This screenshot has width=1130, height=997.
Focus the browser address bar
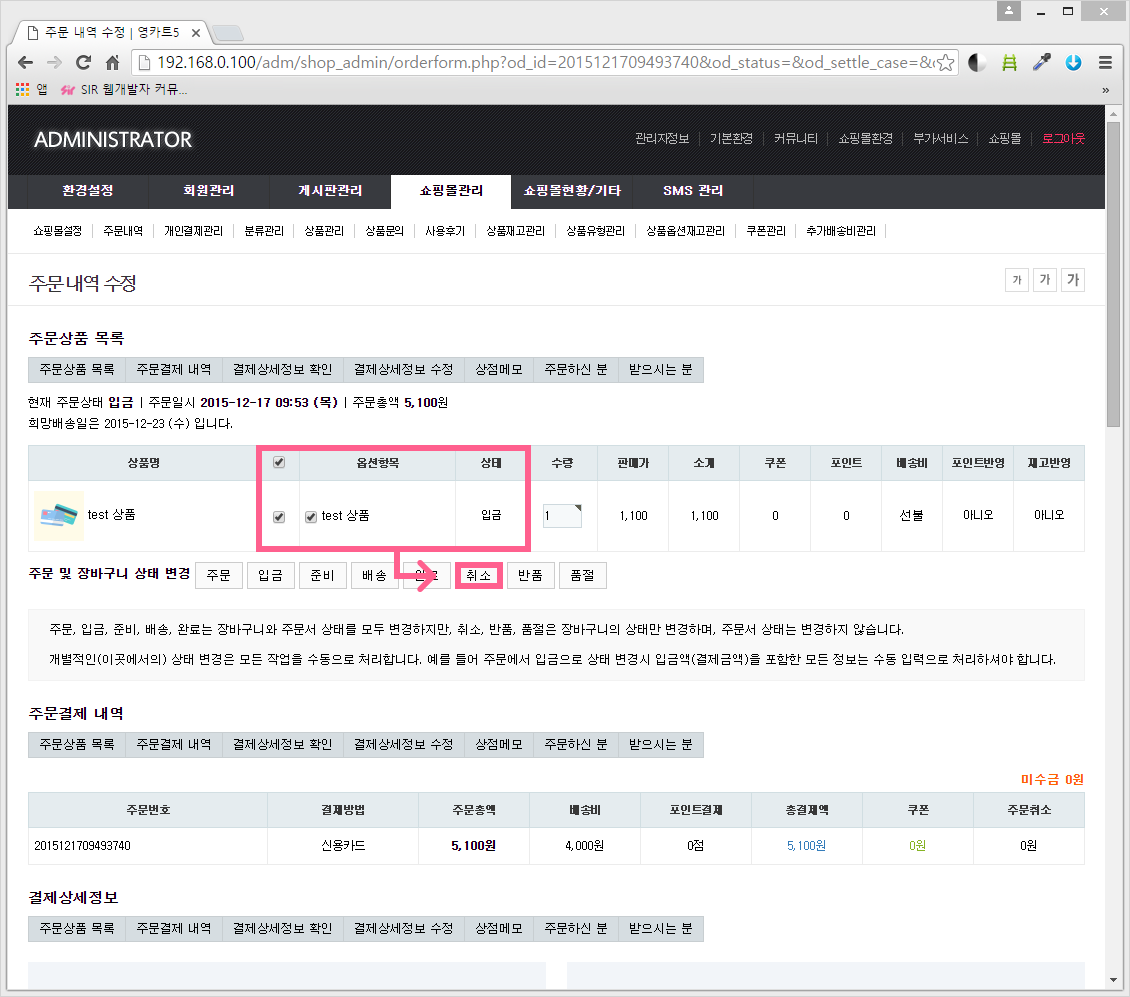[x=544, y=63]
